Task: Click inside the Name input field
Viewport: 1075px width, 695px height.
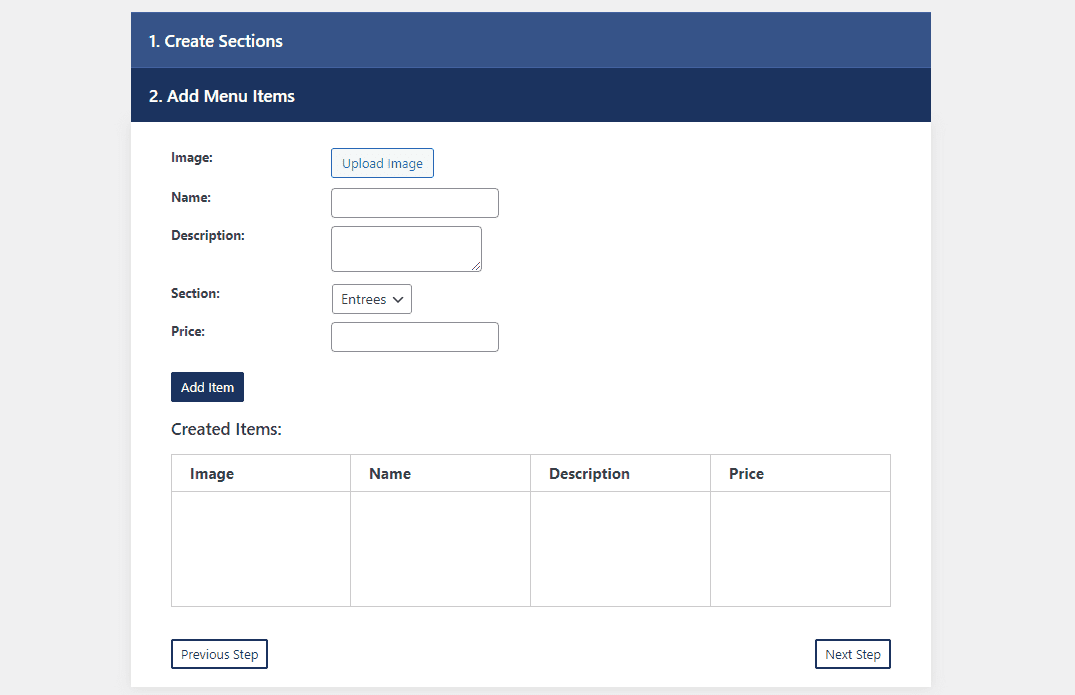Action: (x=414, y=202)
